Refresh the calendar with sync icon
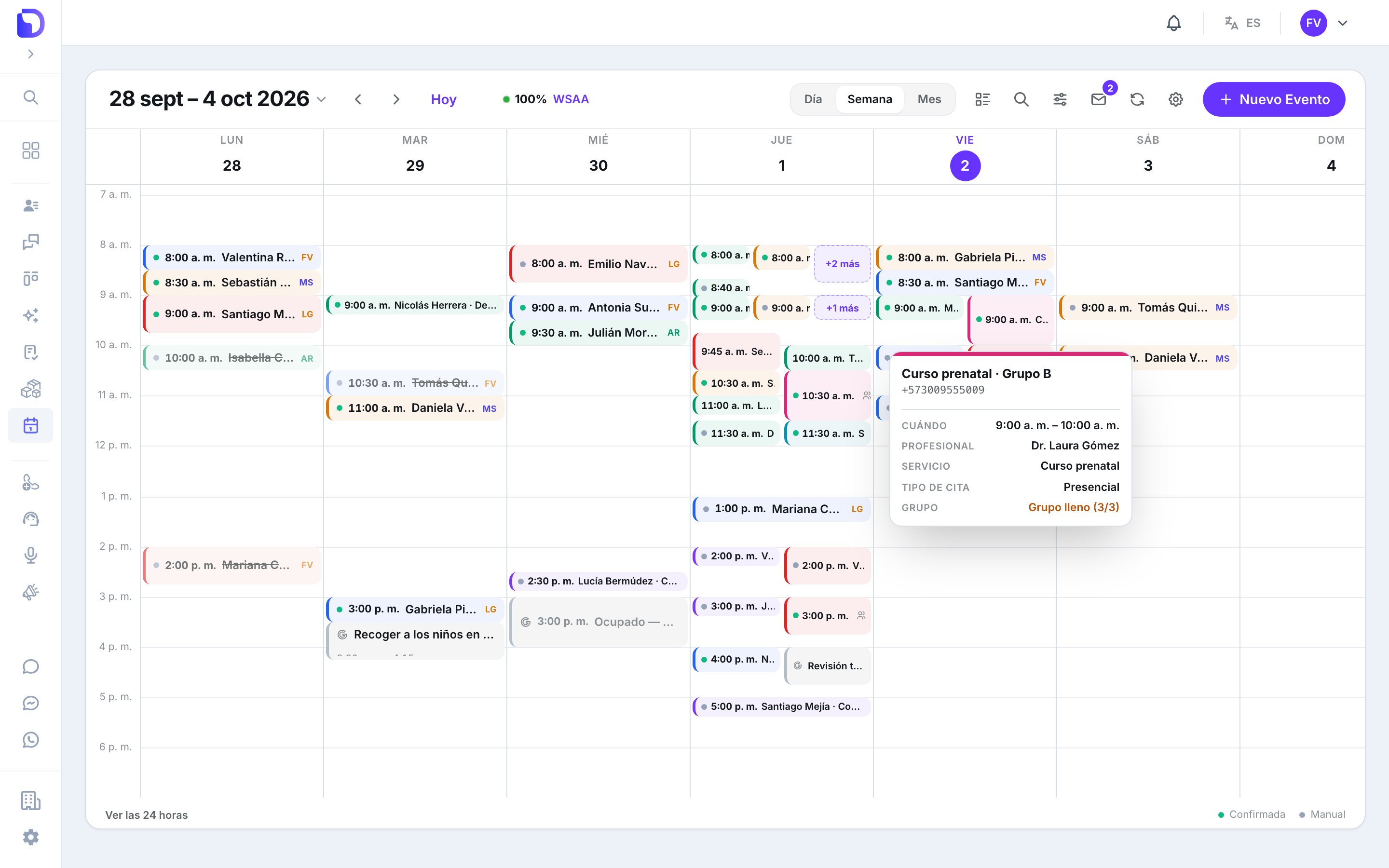 pos(1137,99)
